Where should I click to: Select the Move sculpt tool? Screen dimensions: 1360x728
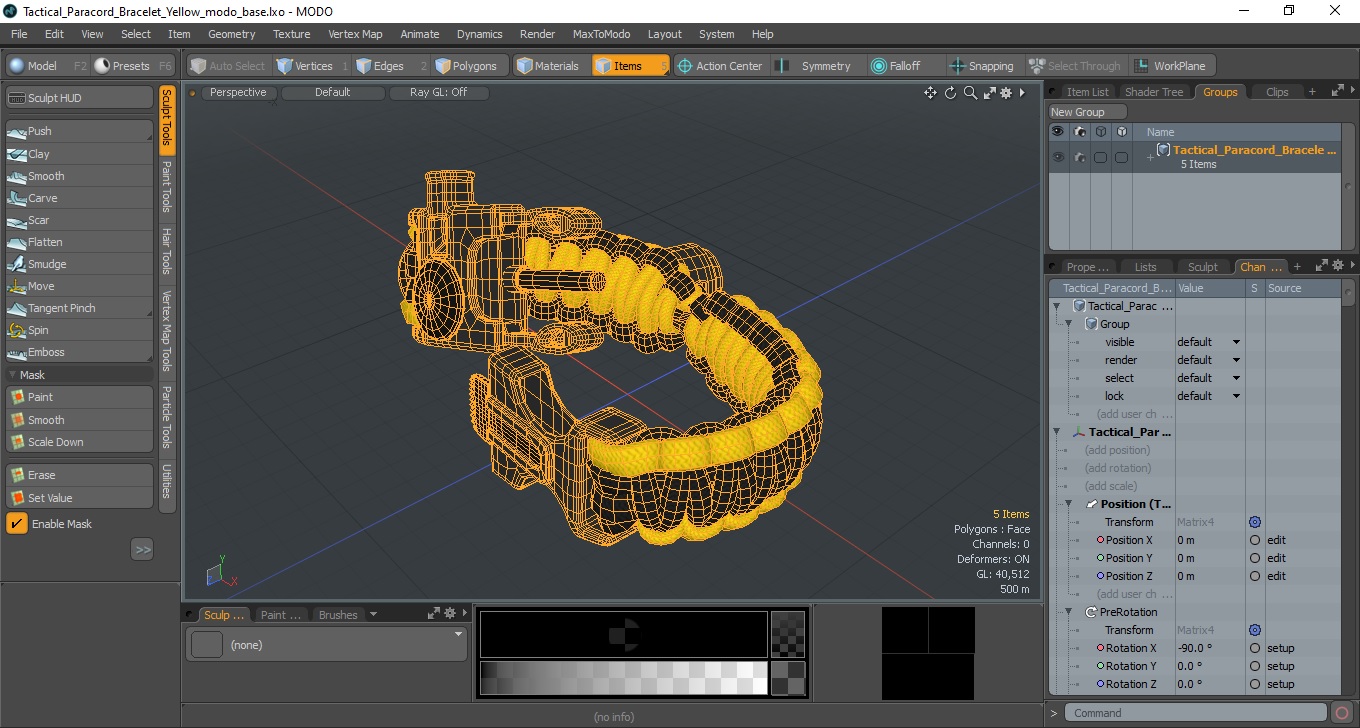pos(79,286)
